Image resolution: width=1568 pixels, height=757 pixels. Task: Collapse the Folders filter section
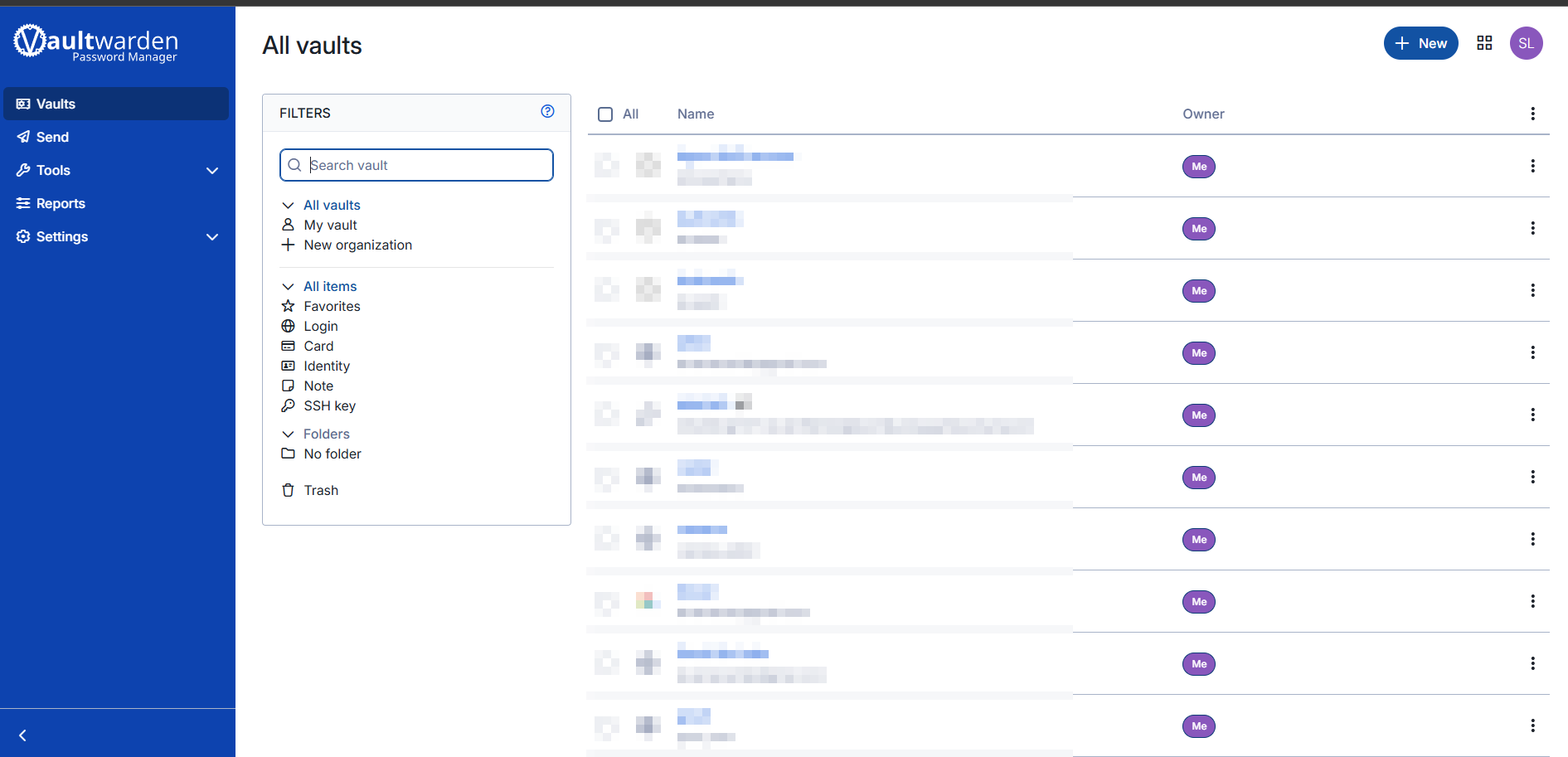(x=288, y=434)
